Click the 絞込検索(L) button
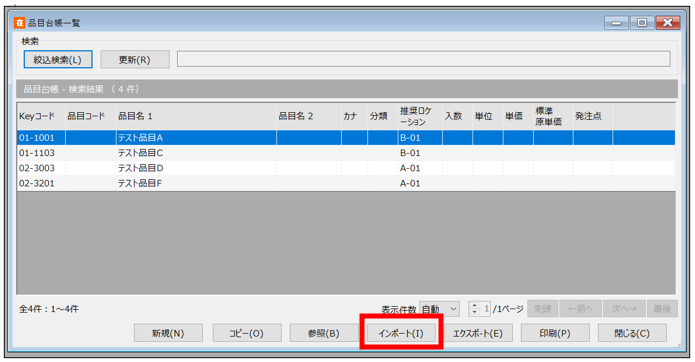The width and height of the screenshot is (695, 362). click(58, 59)
